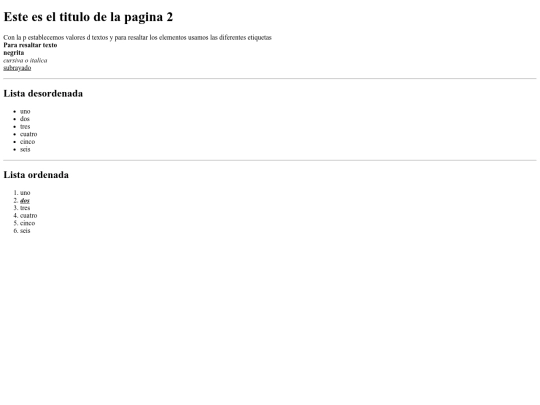This screenshot has height=405, width=540.
Task: Click bullet item 'dos' in unordered list
Action: click(25, 119)
